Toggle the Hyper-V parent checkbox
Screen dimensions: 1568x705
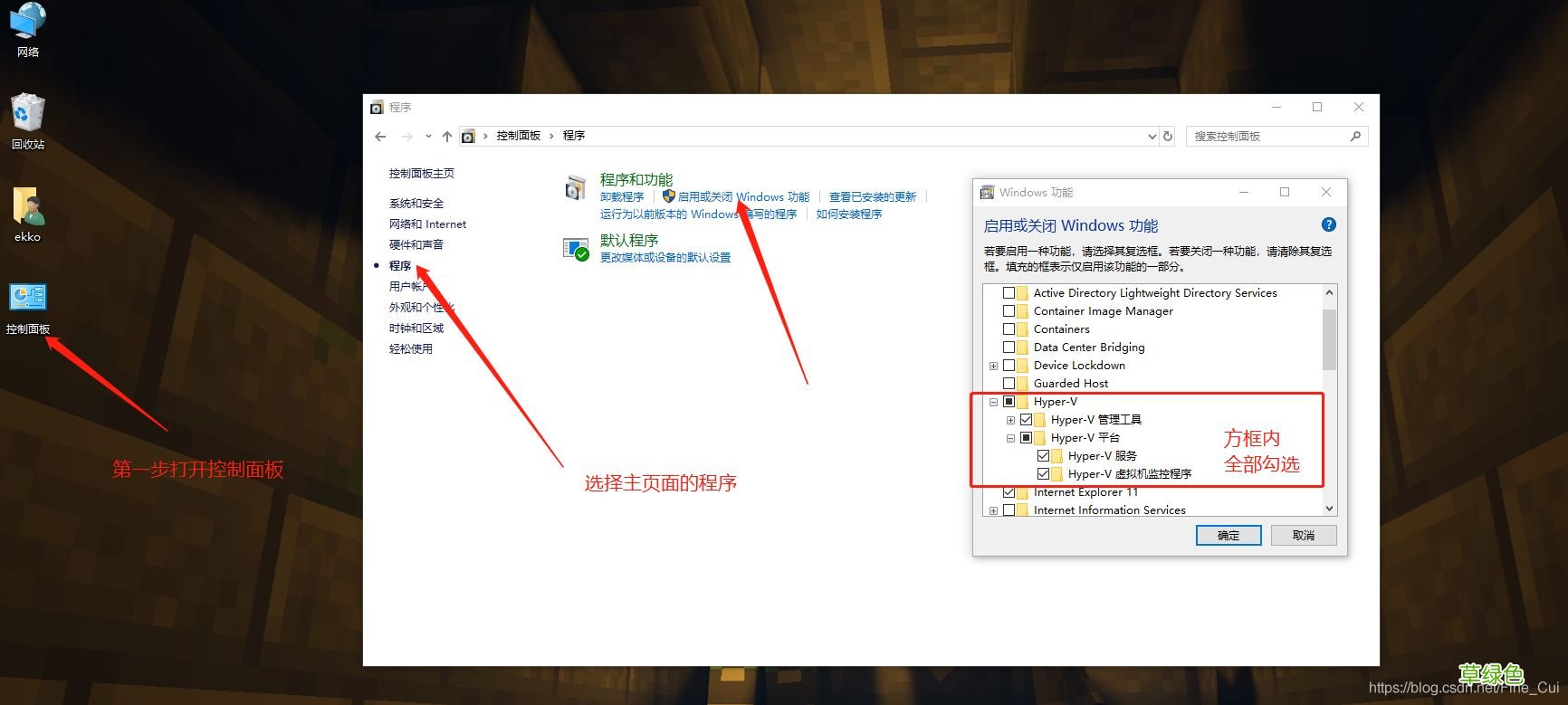(1009, 402)
